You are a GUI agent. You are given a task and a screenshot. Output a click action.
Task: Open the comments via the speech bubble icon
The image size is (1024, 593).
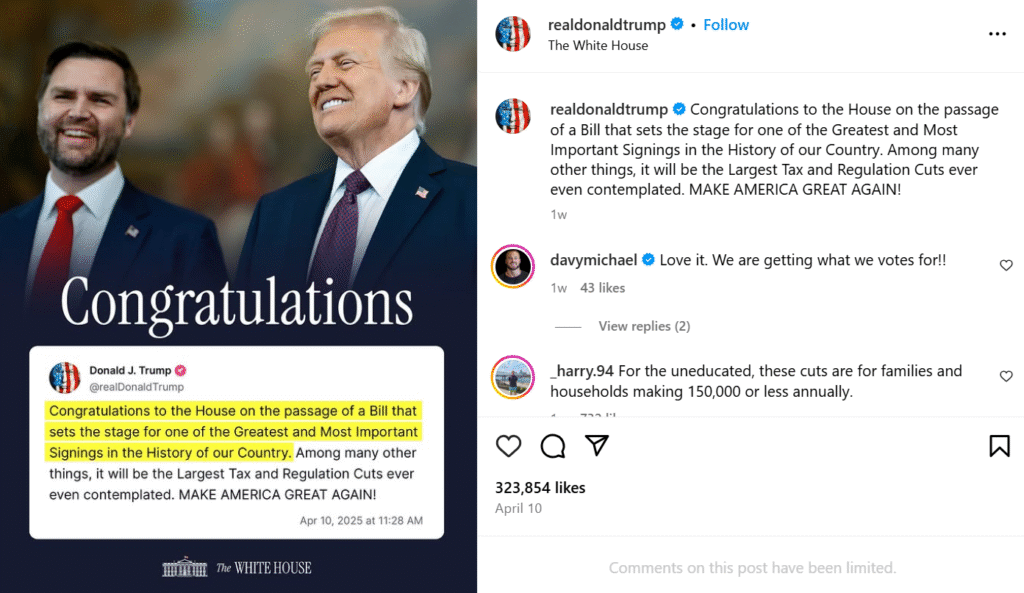point(553,446)
